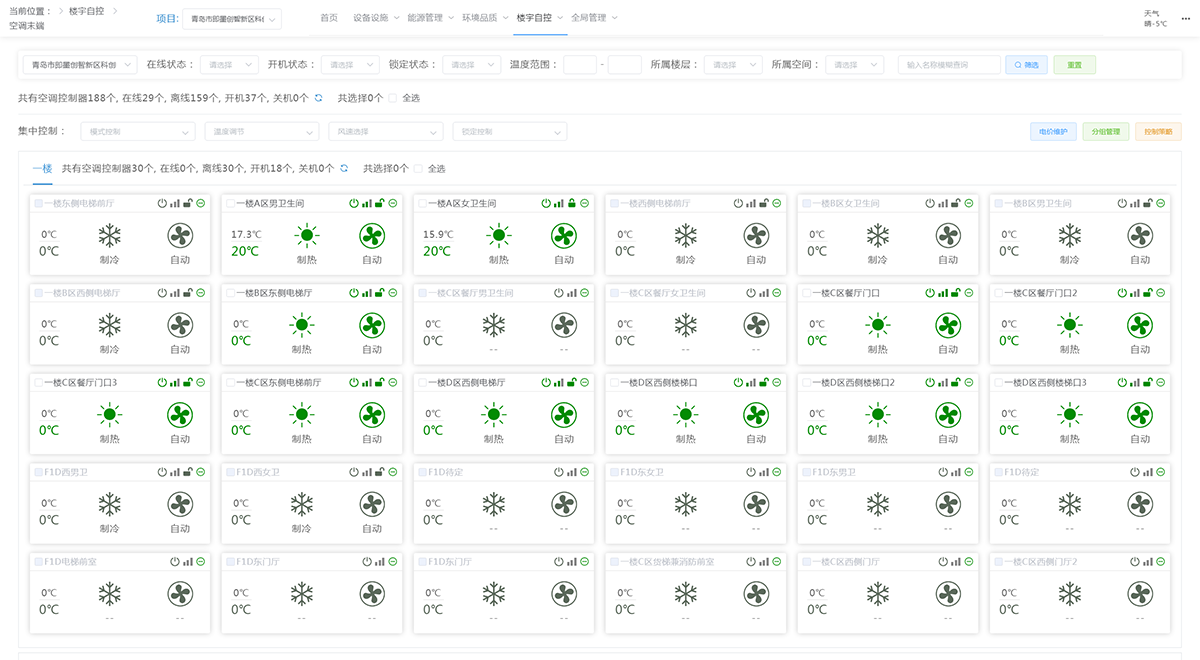The width and height of the screenshot is (1200, 660).
Task: Click snowflake cooling icon on 一楼东侧电梯前厅 card
Action: (x=109, y=236)
